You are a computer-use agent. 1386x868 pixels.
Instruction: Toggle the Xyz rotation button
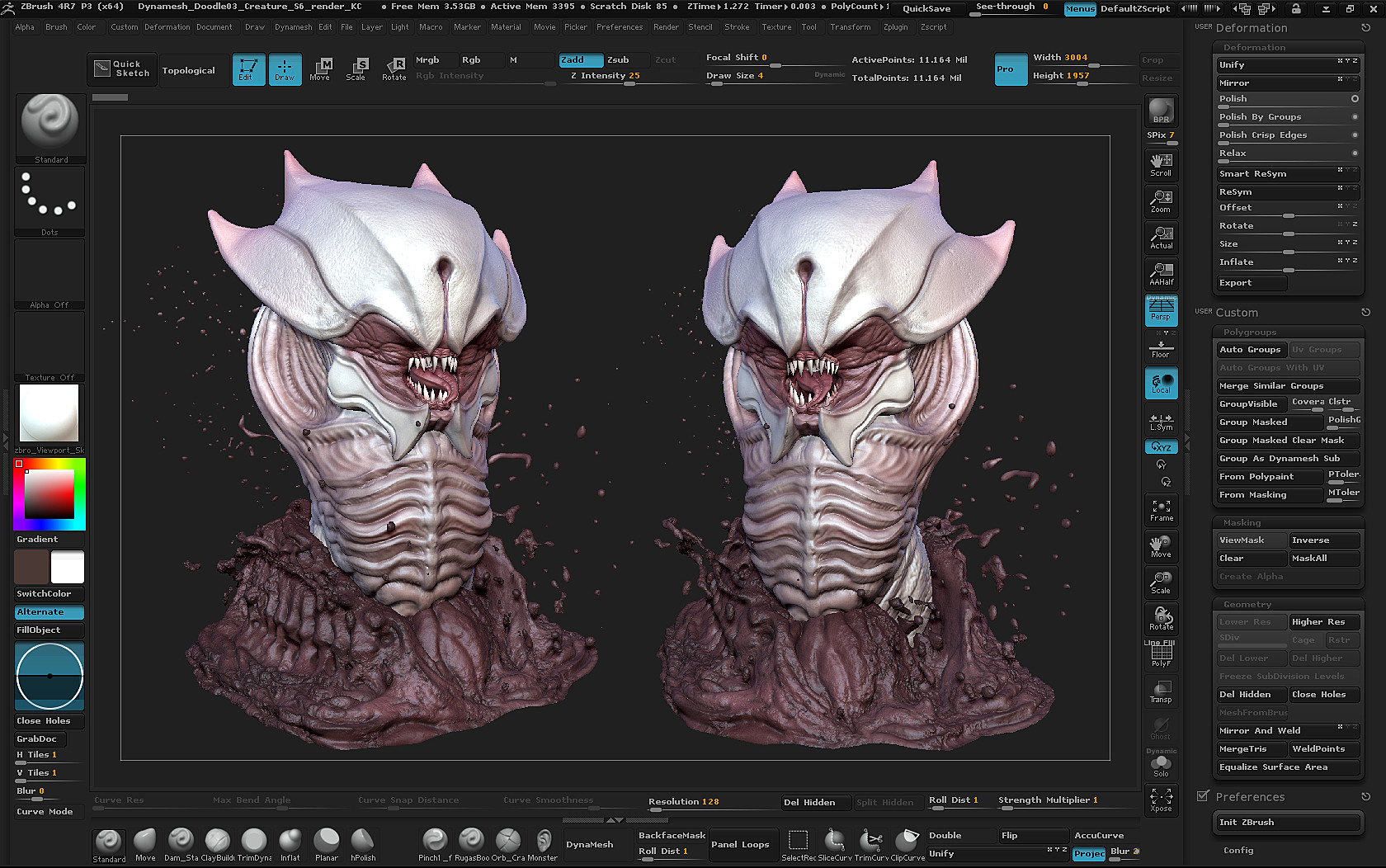coord(1161,447)
